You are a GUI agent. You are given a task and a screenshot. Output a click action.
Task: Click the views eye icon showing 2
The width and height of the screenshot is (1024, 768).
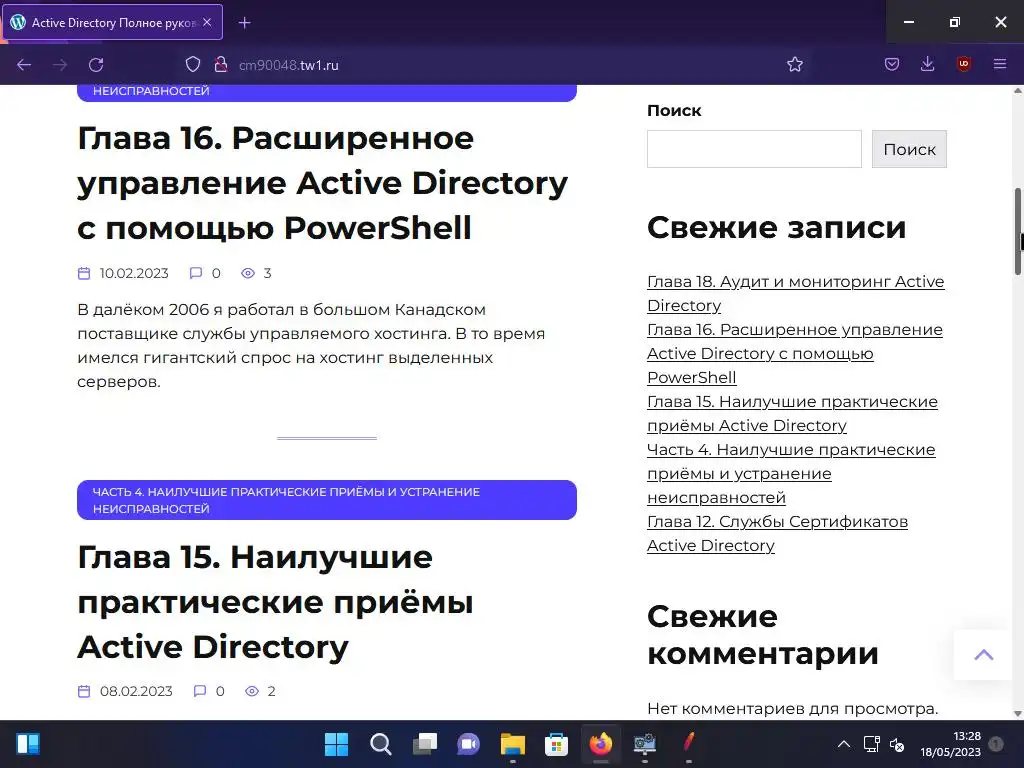[x=251, y=691]
